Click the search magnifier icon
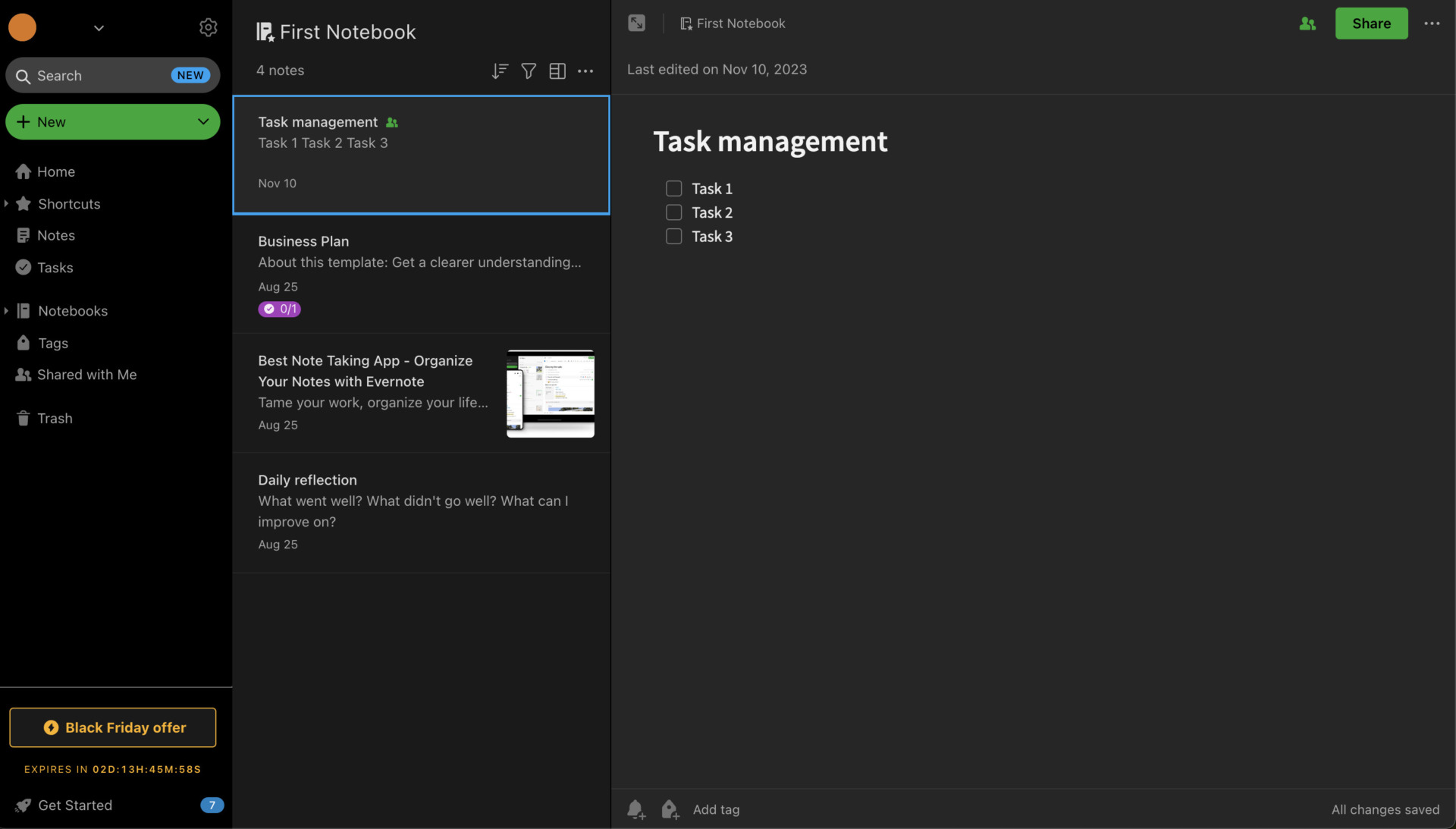The width and height of the screenshot is (1456, 829). pyautogui.click(x=23, y=75)
